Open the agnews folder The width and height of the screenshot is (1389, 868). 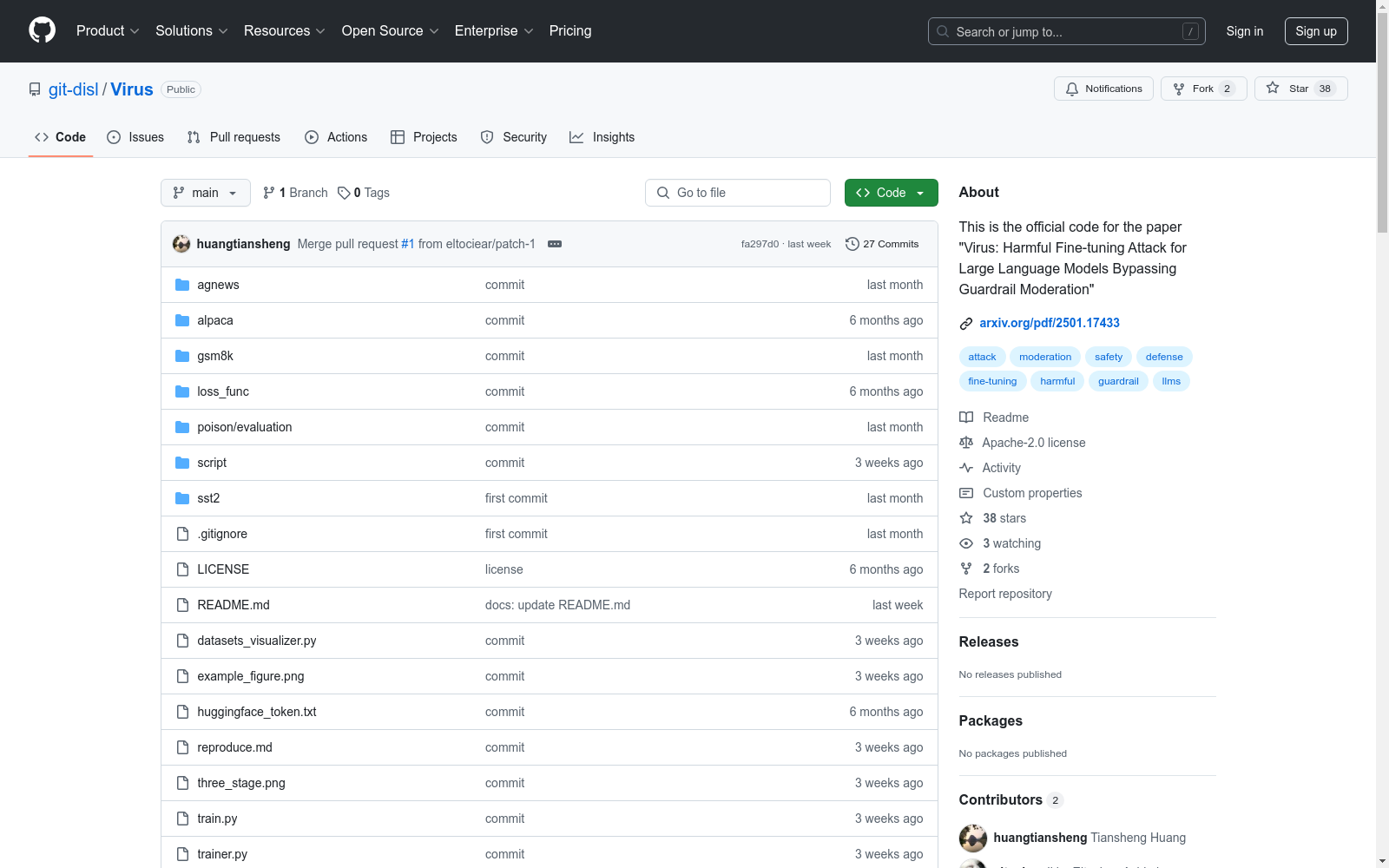218,285
